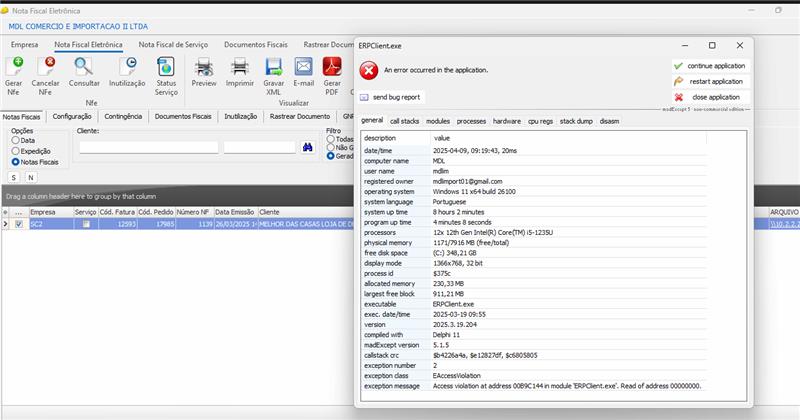
Task: Select the Data radio option
Action: (x=15, y=141)
